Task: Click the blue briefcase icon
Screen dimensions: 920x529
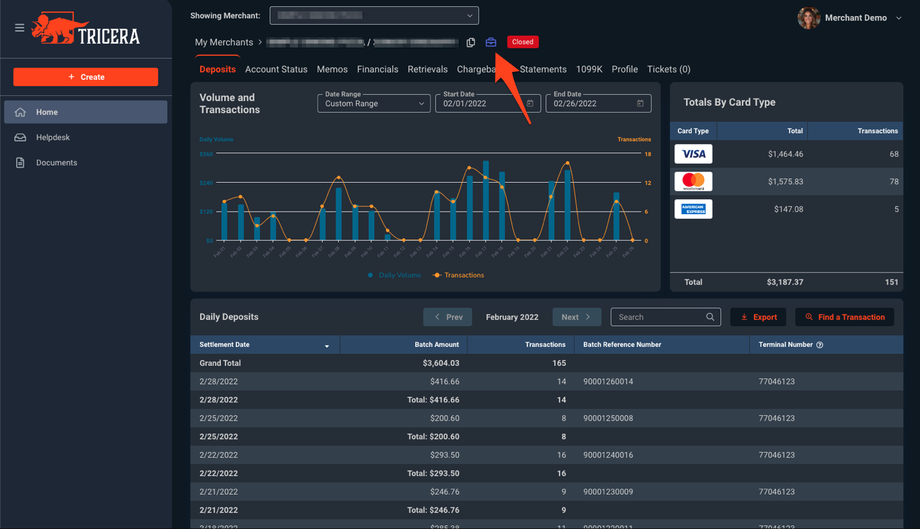Action: [x=491, y=42]
